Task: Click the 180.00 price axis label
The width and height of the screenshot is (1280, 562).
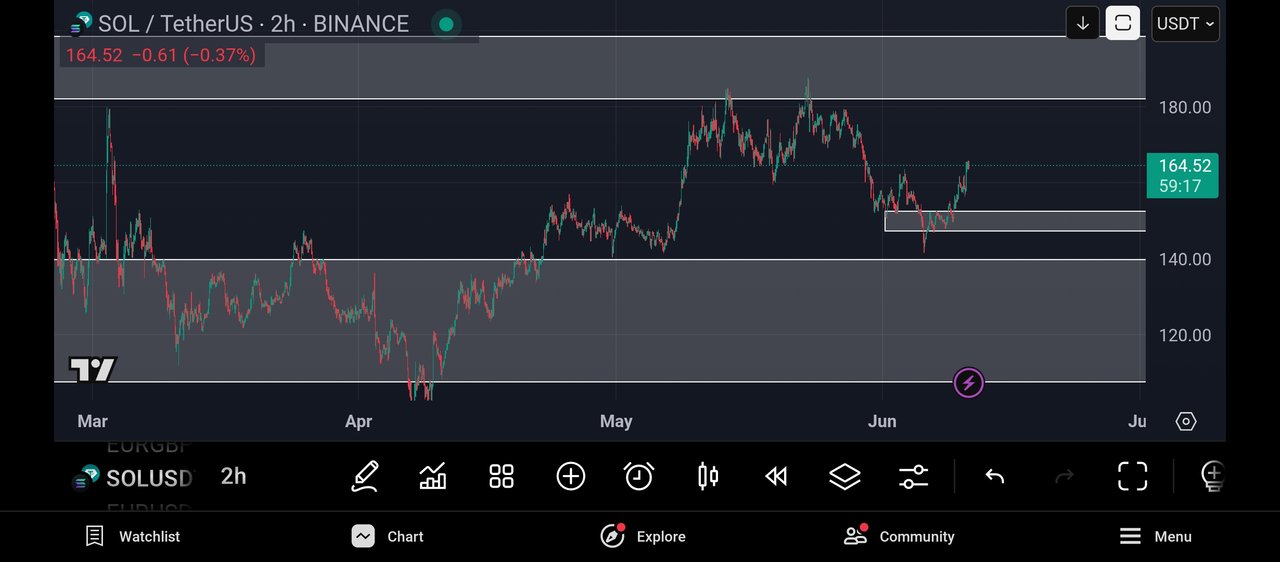Action: (1185, 107)
